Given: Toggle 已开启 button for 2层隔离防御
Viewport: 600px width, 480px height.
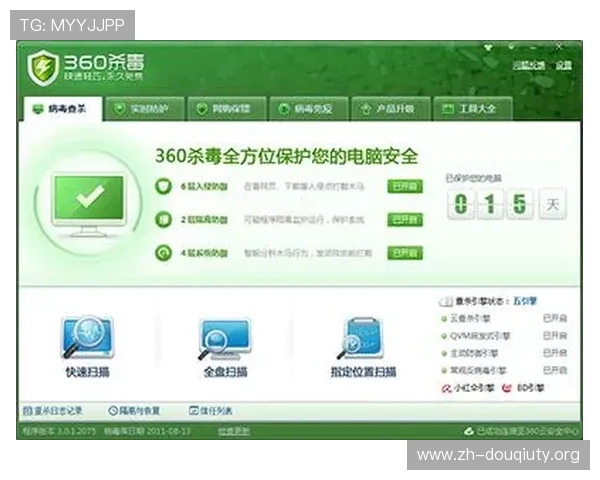Looking at the screenshot, I should pyautogui.click(x=405, y=220).
